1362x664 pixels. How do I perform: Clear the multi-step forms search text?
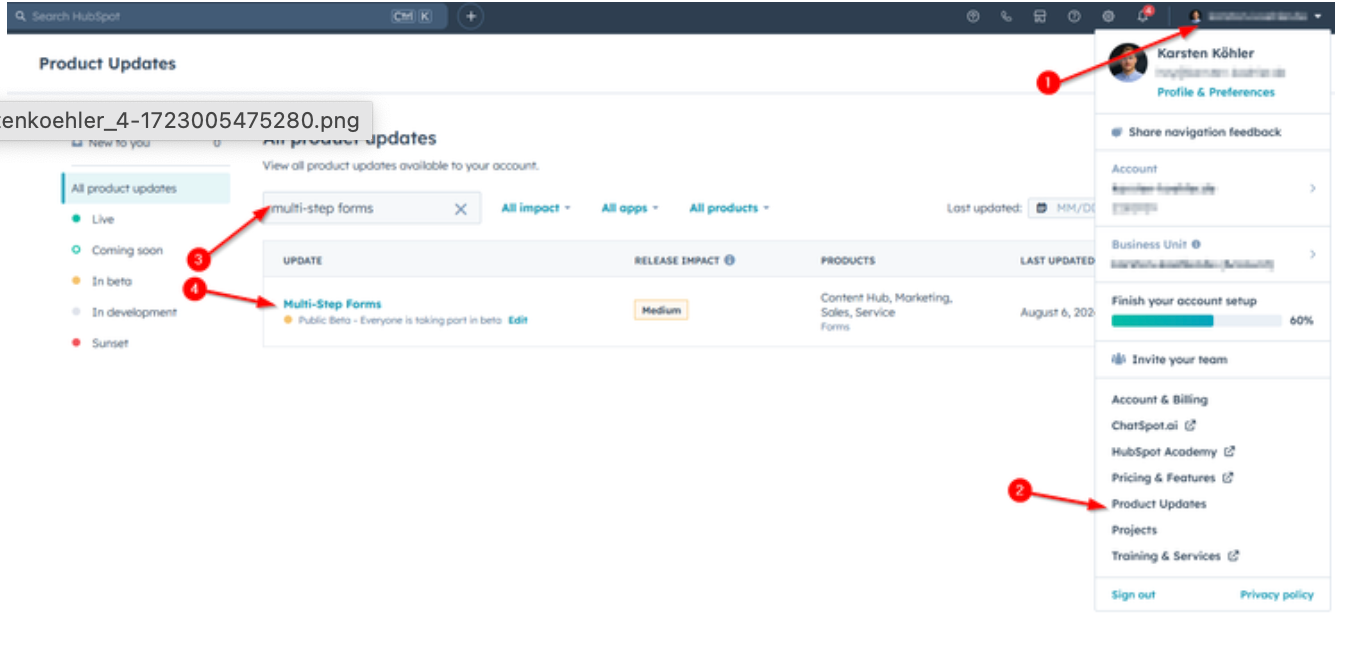coord(461,209)
